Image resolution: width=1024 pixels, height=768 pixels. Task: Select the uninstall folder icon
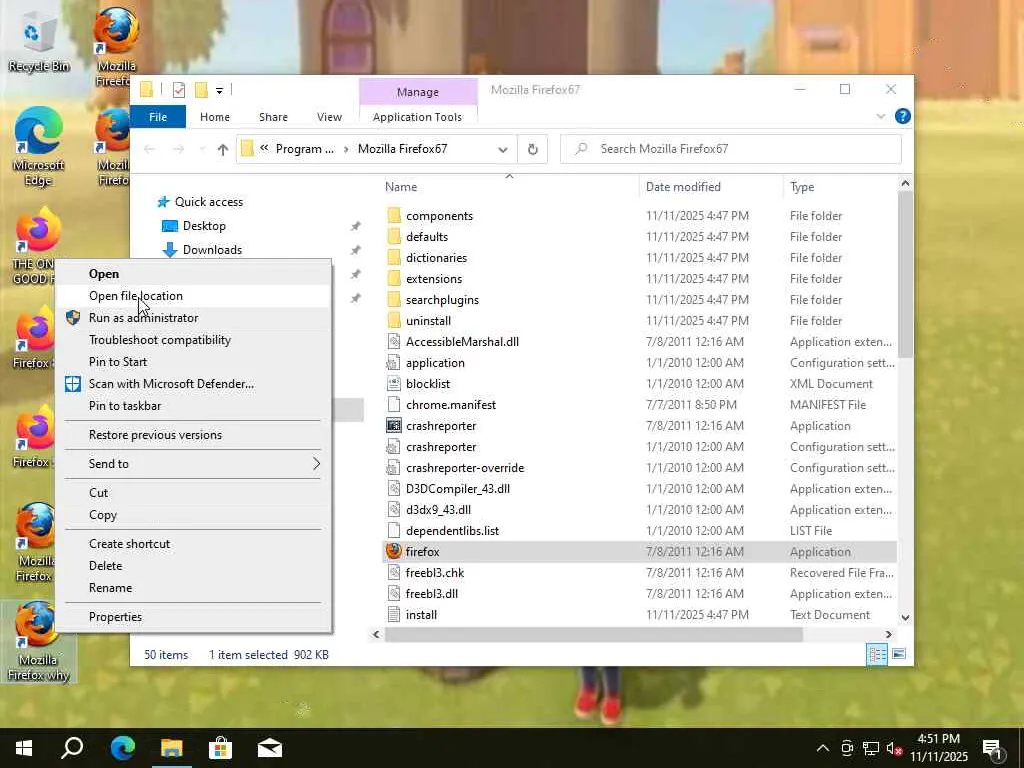tap(394, 320)
